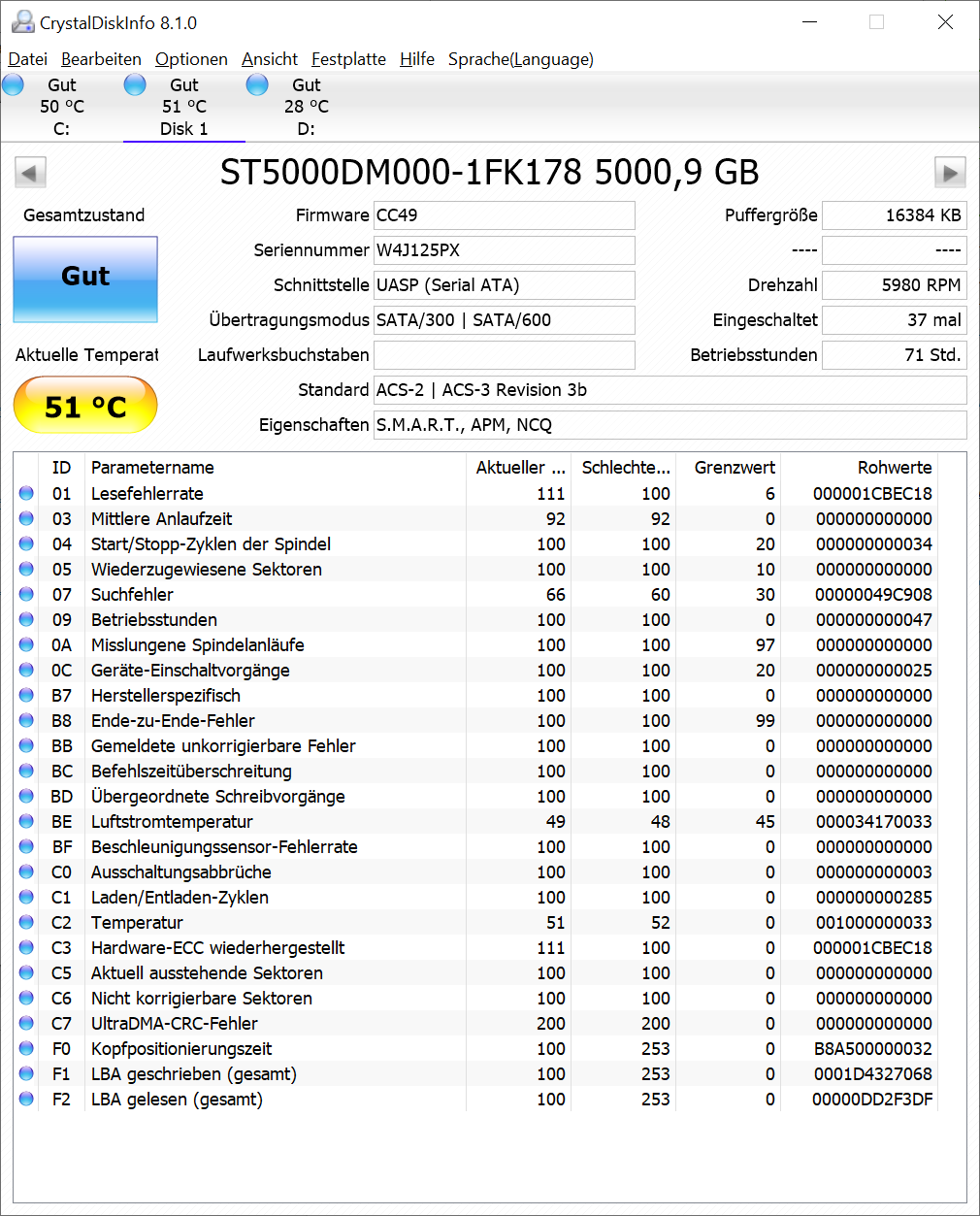980x1216 pixels.
Task: Select the Disk 1 drive tab
Action: pos(183,107)
